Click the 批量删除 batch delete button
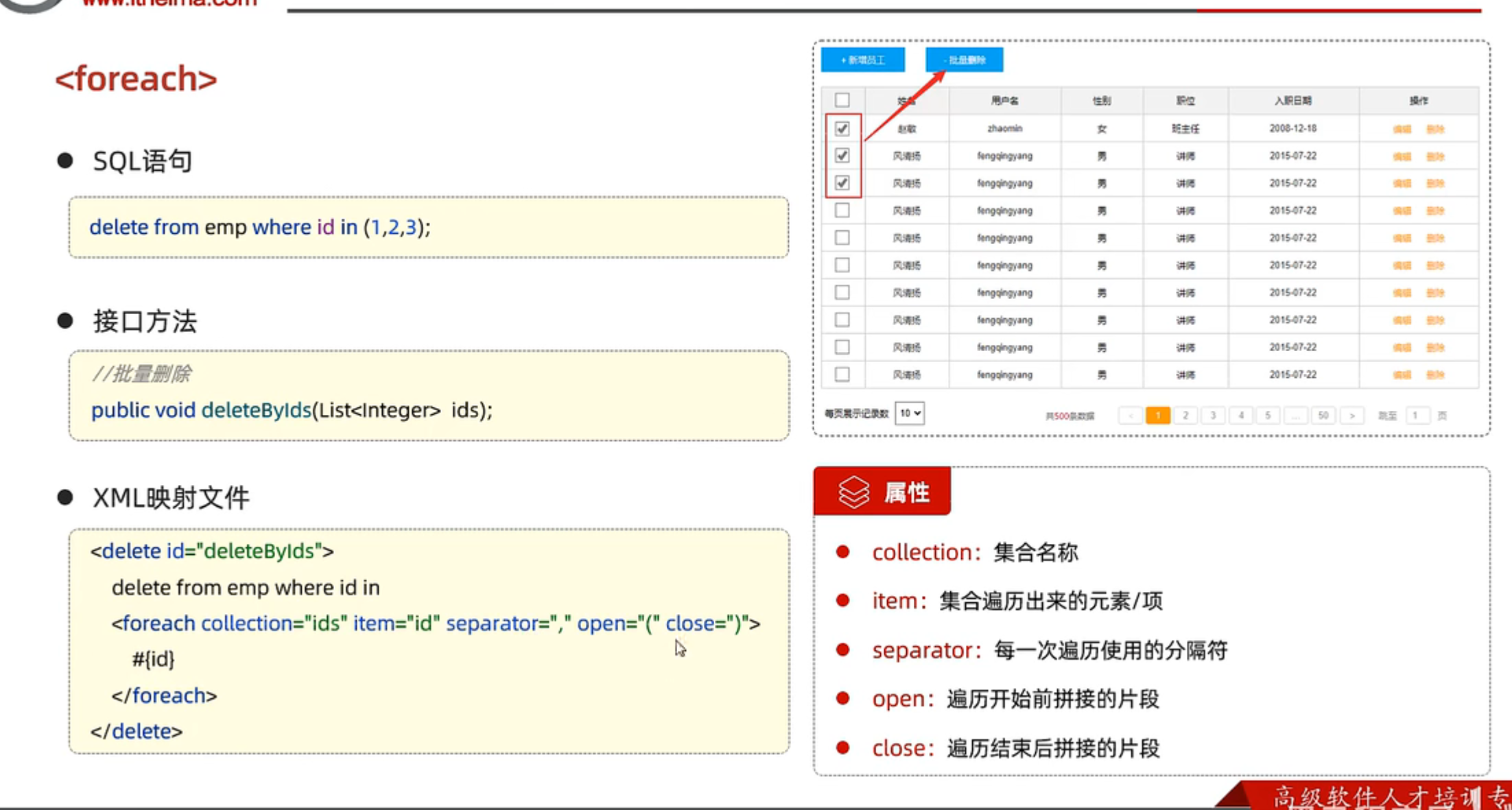 click(964, 60)
